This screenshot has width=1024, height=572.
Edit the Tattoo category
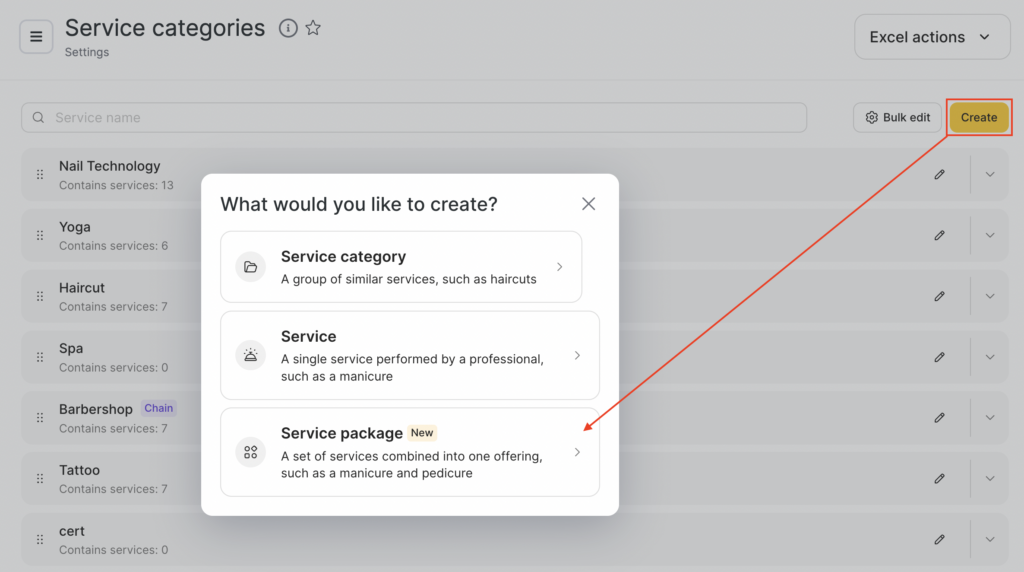pyautogui.click(x=939, y=478)
